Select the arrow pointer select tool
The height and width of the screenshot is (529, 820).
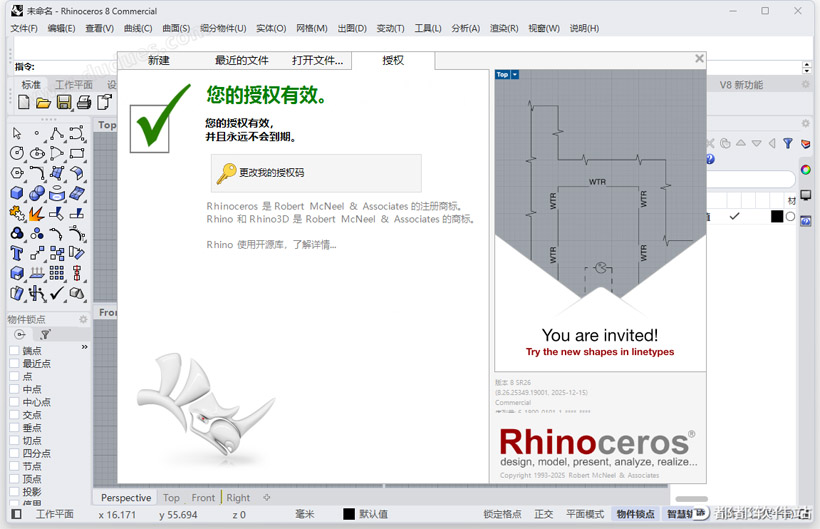[x=17, y=133]
